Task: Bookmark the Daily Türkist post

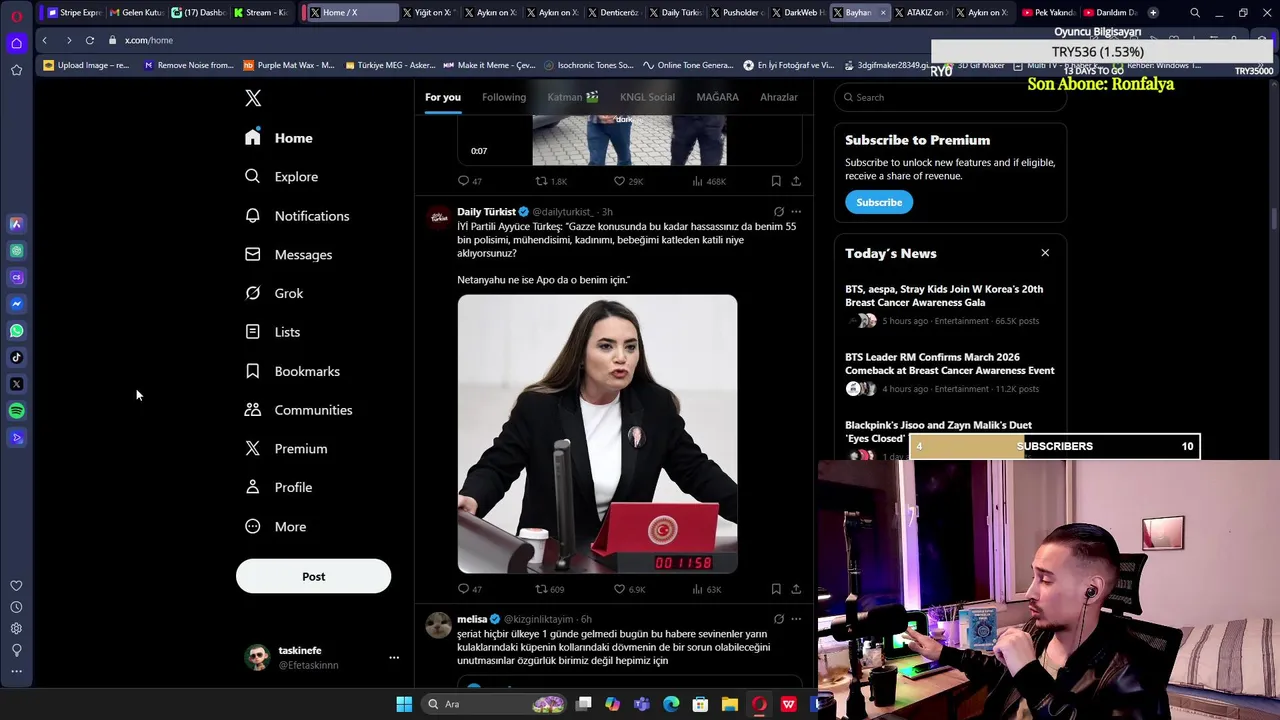Action: click(776, 589)
